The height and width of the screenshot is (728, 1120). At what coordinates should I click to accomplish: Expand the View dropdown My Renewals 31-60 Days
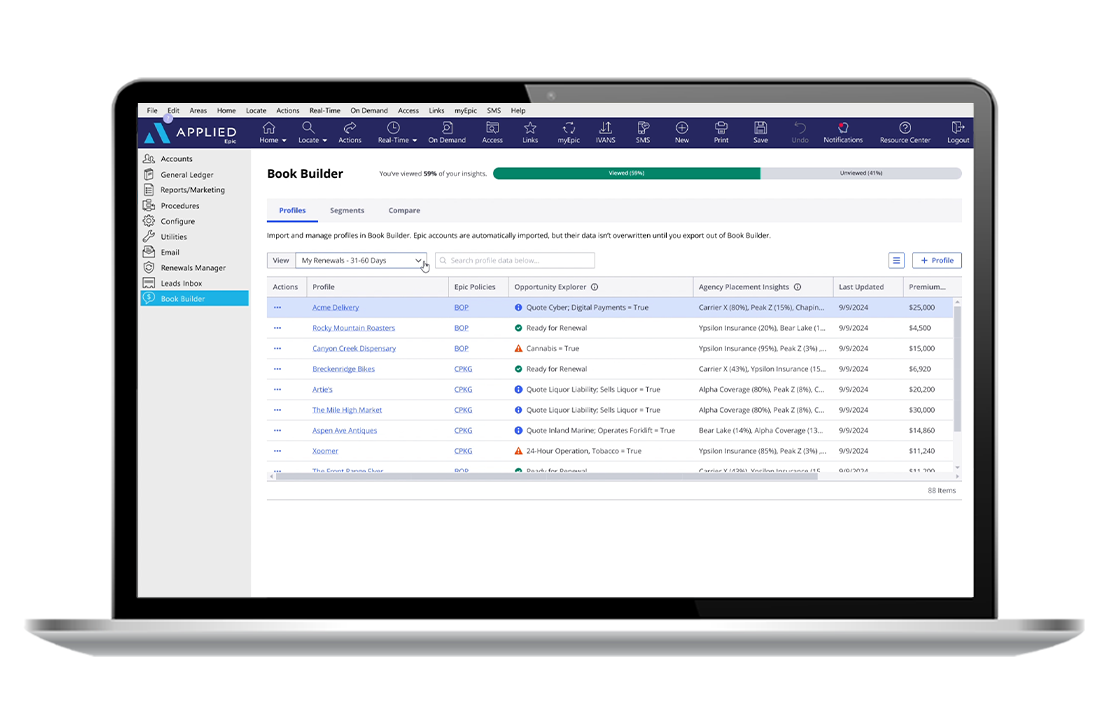[x=361, y=261]
